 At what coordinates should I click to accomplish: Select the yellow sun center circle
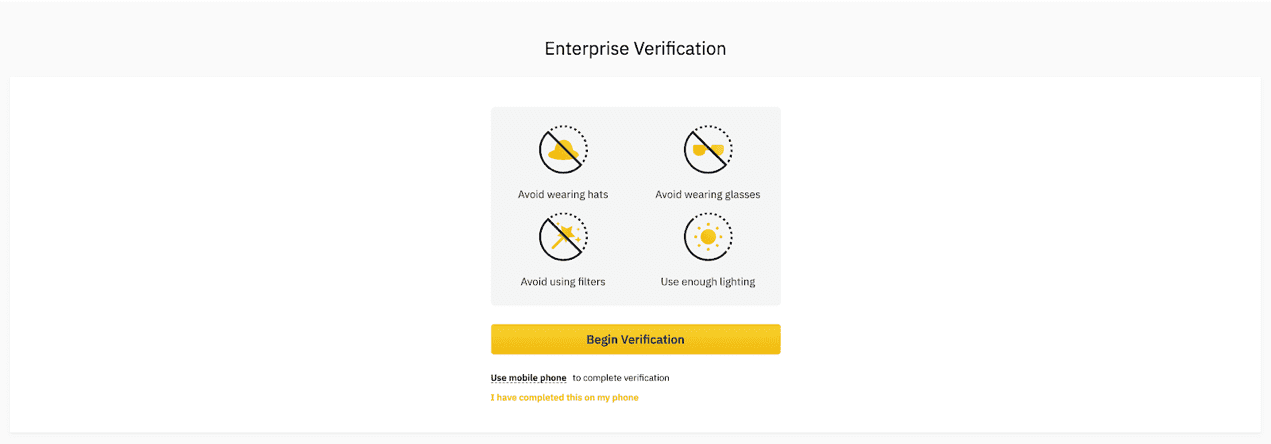click(x=708, y=238)
